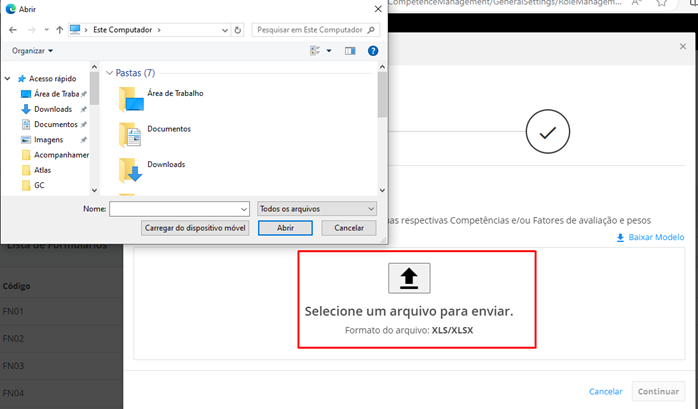Image resolution: width=698 pixels, height=409 pixels.
Task: Open the Área de Trabalho folder
Action: (x=174, y=93)
